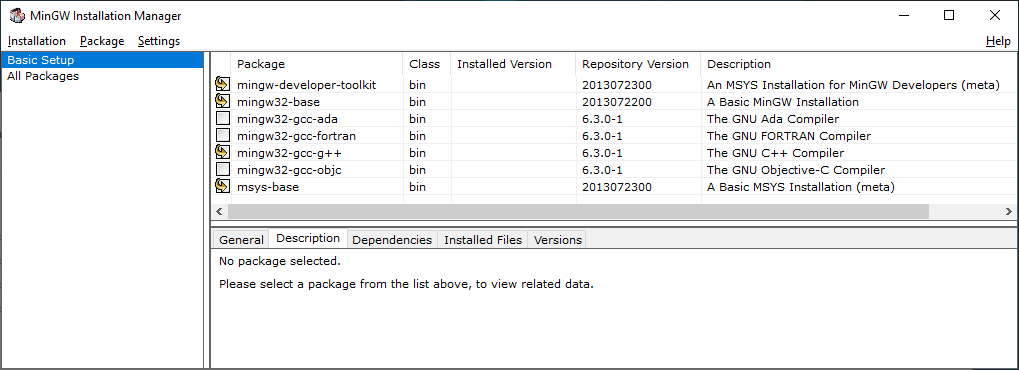Open the Help menu
The height and width of the screenshot is (370, 1019).
[998, 41]
